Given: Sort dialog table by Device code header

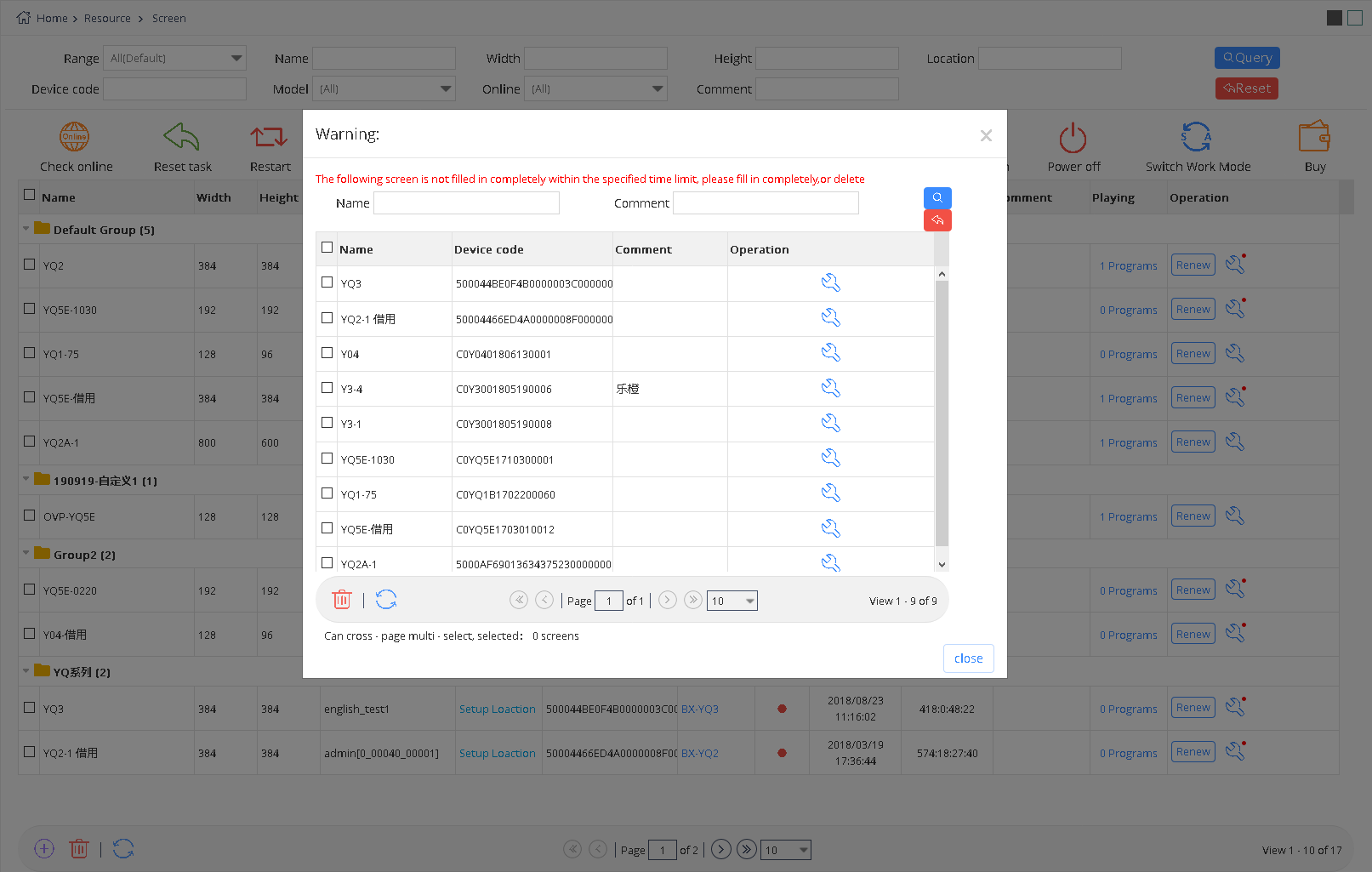Looking at the screenshot, I should [x=489, y=249].
